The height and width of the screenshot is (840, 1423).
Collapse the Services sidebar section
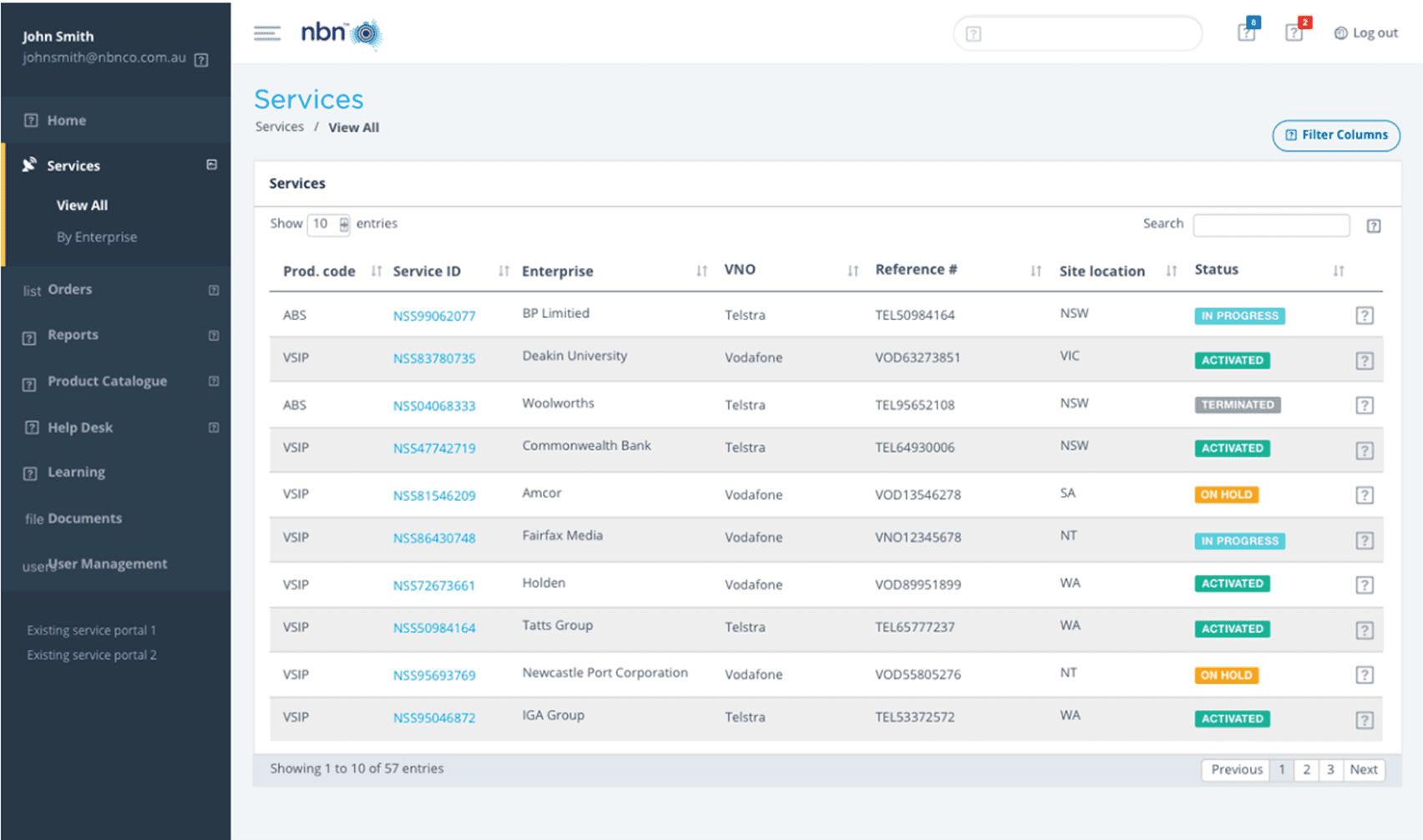[211, 164]
